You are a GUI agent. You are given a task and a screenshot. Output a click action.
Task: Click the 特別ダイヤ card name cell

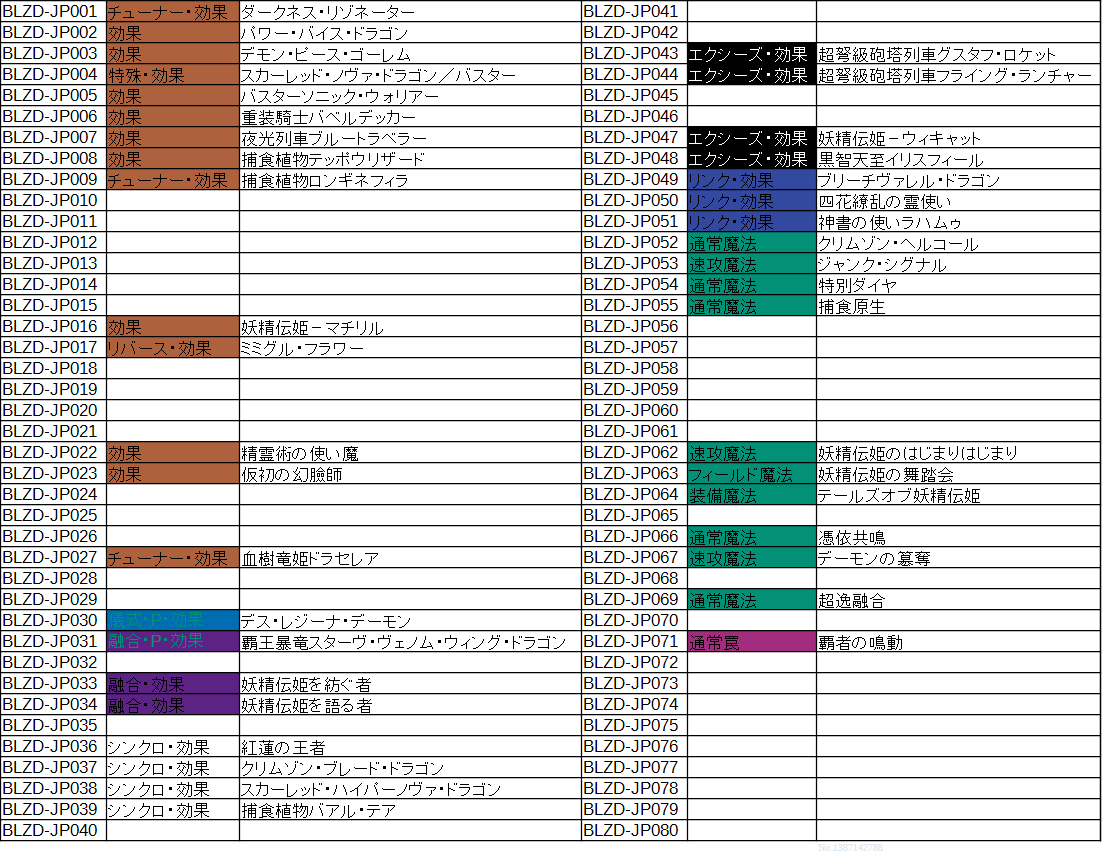[957, 285]
